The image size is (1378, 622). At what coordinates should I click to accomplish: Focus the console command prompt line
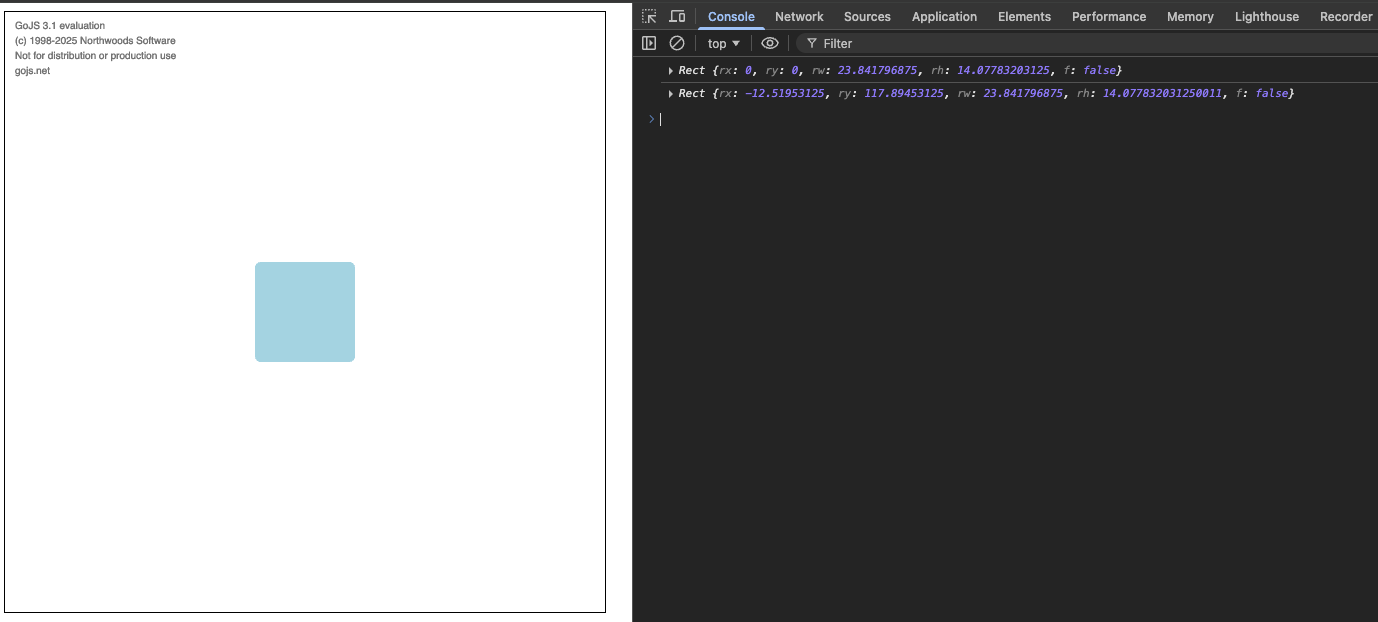(x=1000, y=119)
